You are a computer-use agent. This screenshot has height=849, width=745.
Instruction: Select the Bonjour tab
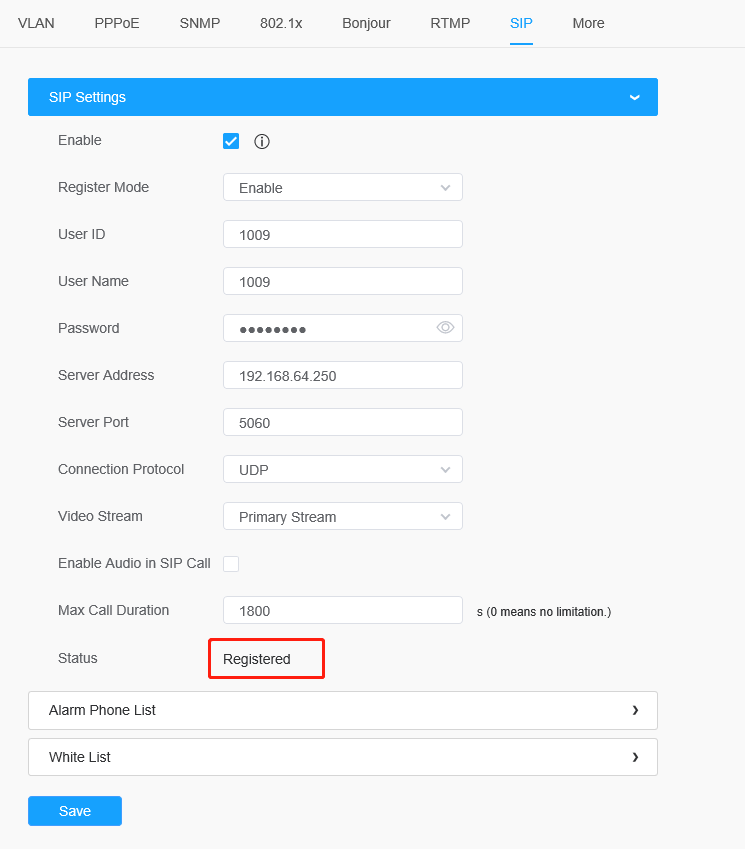pyautogui.click(x=366, y=23)
